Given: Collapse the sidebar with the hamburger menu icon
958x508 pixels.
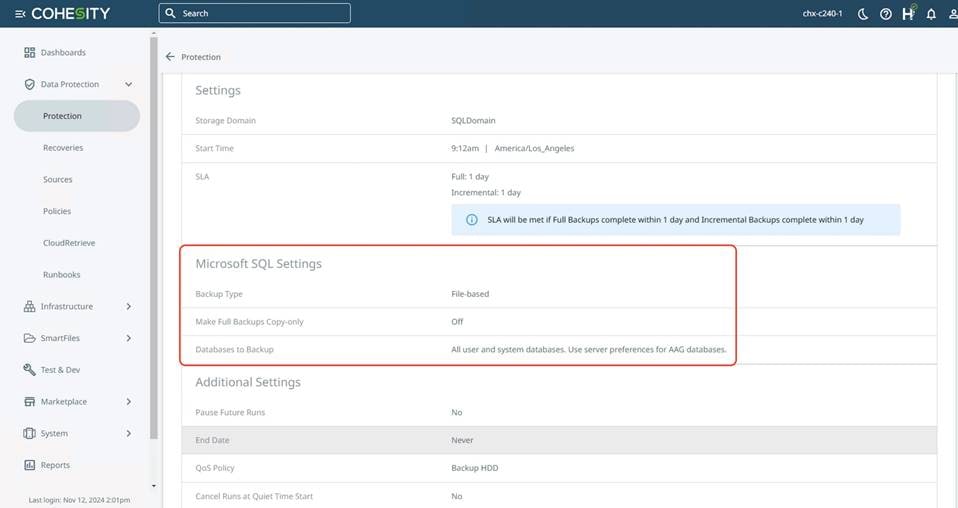Looking at the screenshot, I should tap(20, 13).
